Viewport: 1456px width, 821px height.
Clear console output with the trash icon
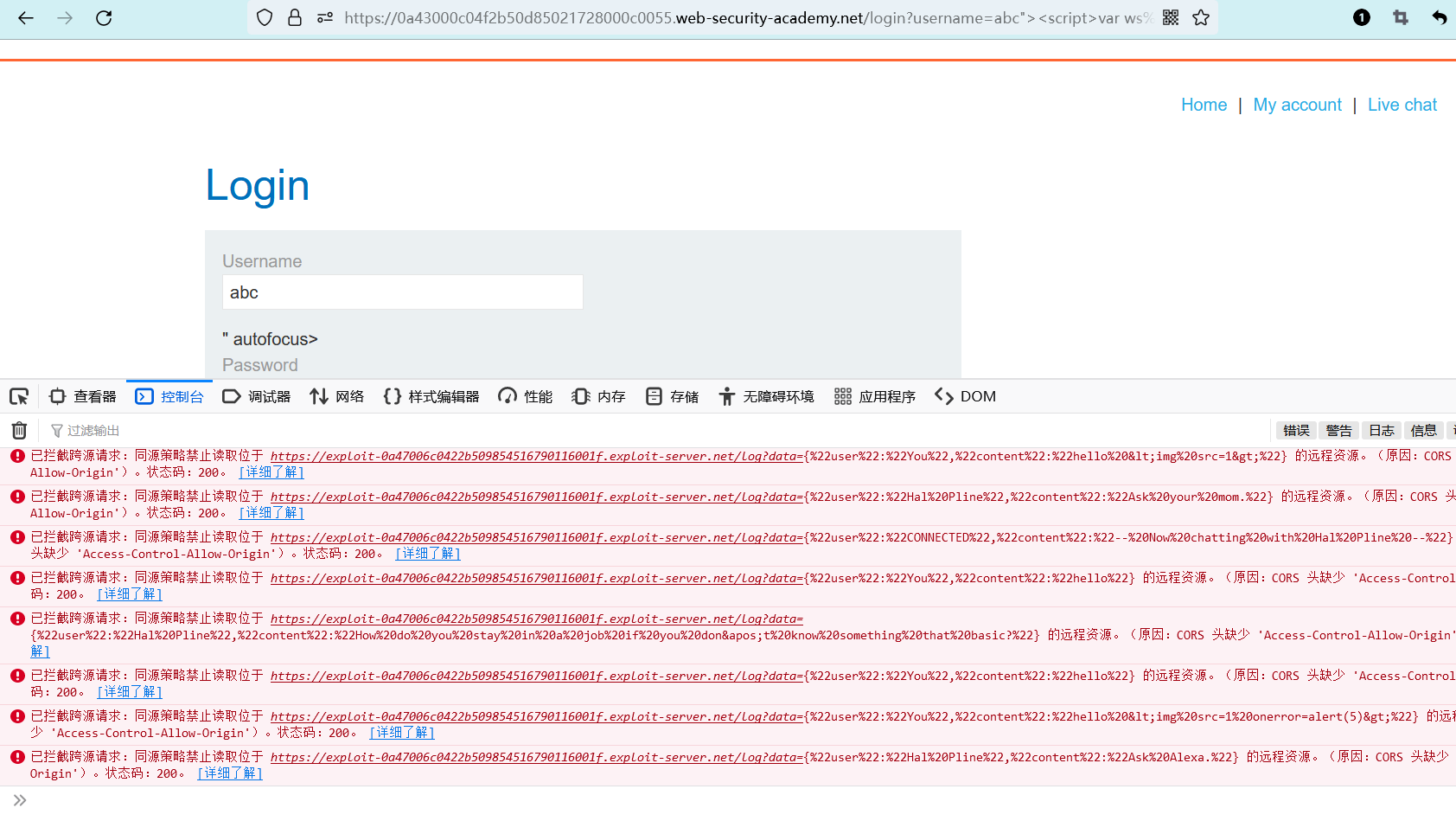pyautogui.click(x=19, y=430)
